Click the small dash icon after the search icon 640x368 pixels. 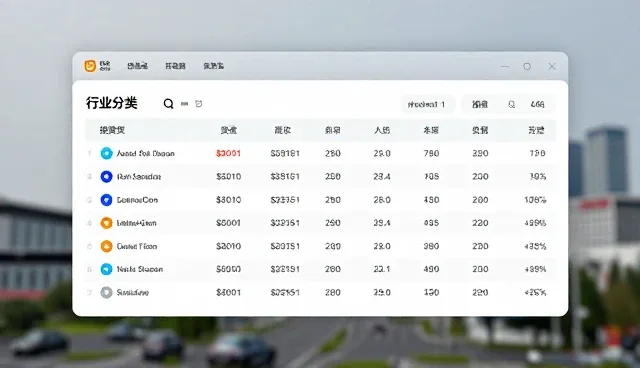click(x=184, y=104)
